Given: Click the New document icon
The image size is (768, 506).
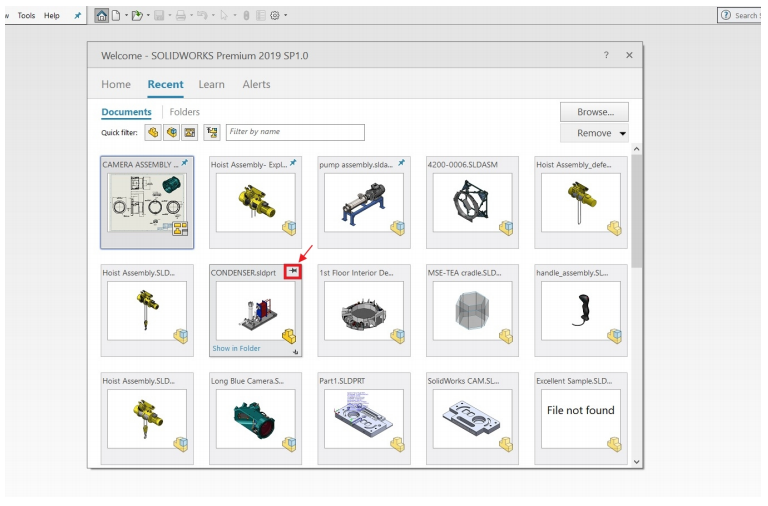Looking at the screenshot, I should tap(116, 16).
